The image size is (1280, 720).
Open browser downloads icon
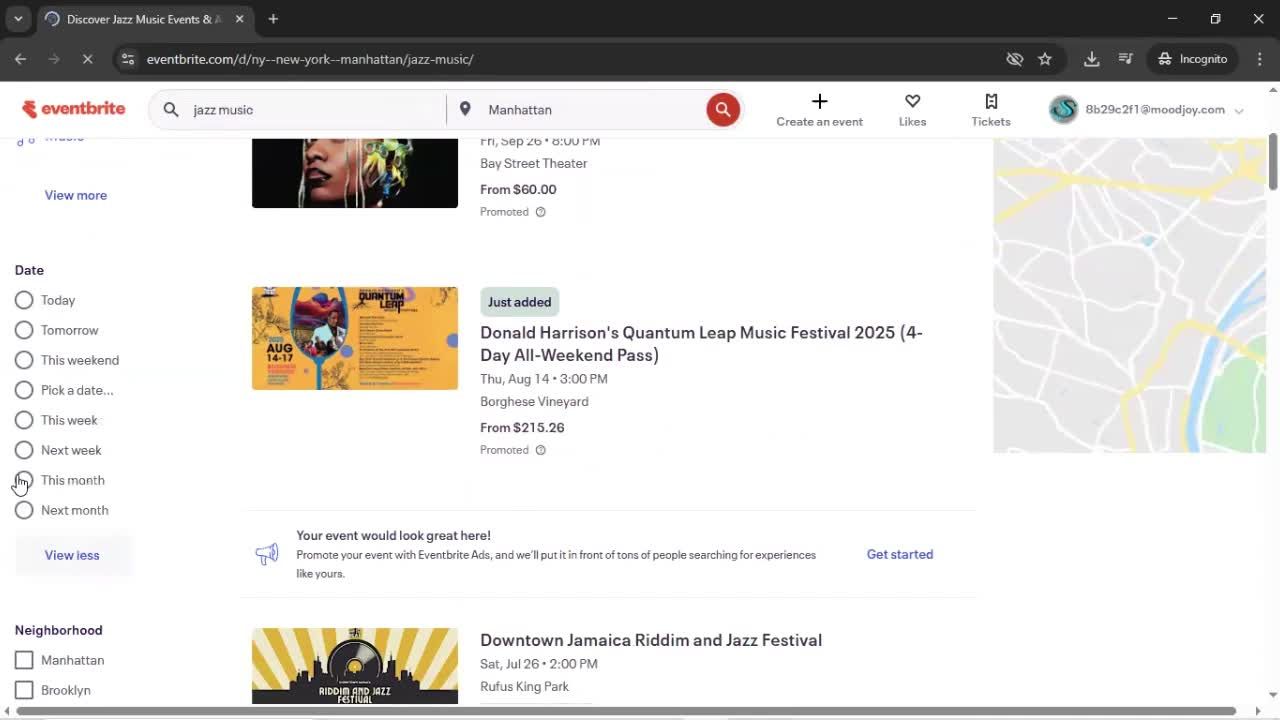1092,59
